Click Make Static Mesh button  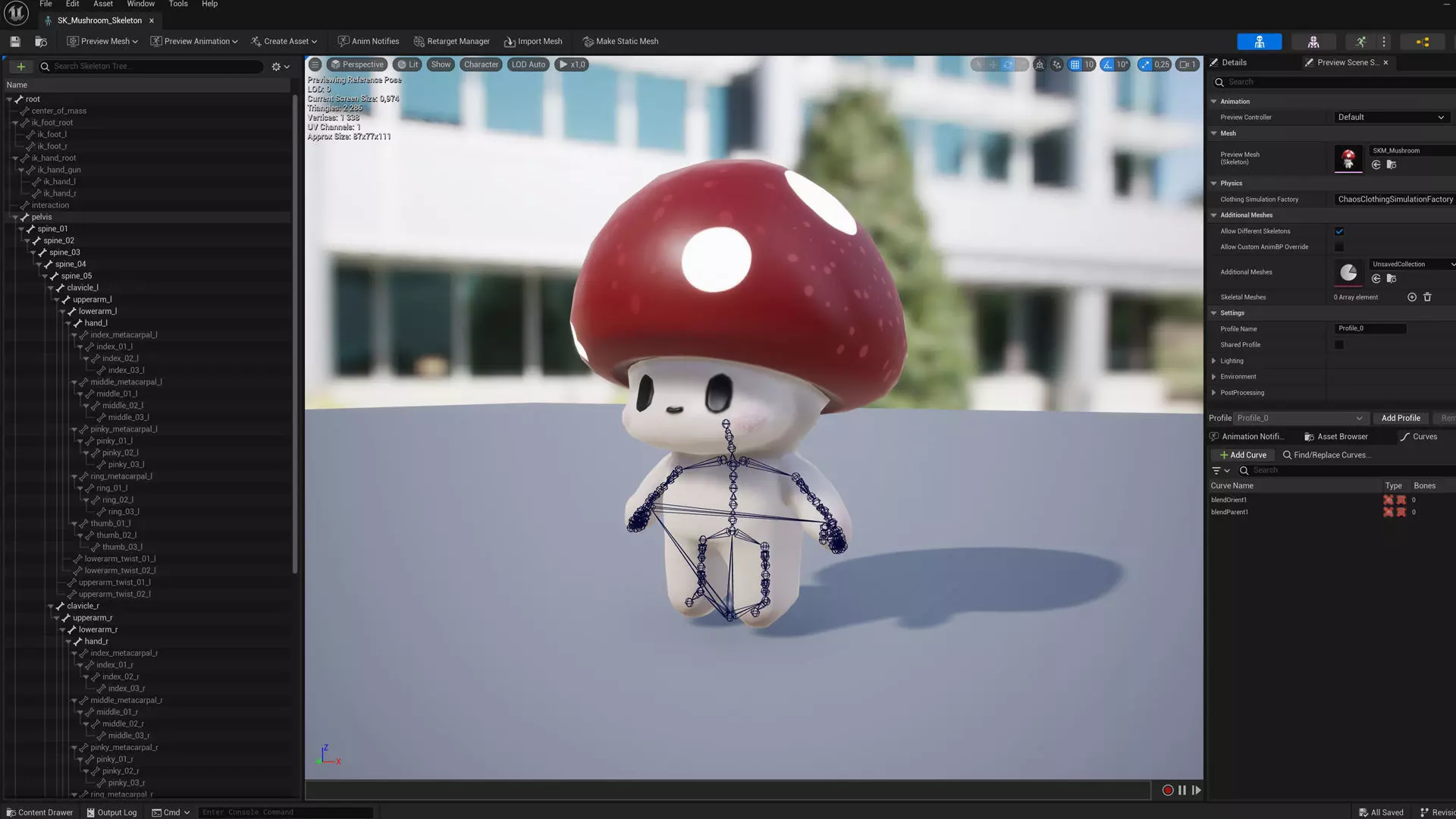(x=620, y=42)
